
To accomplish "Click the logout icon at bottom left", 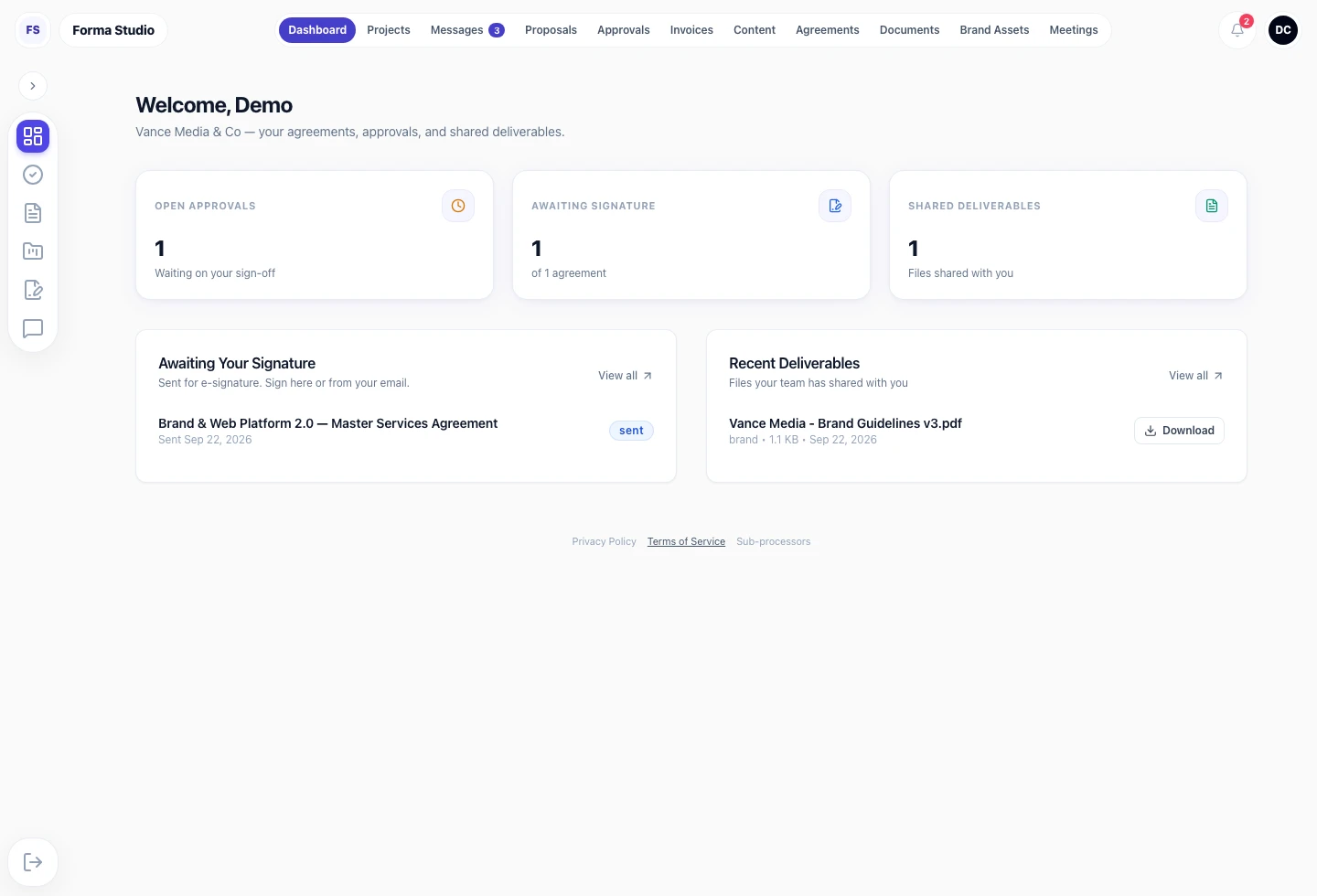I will 33,862.
